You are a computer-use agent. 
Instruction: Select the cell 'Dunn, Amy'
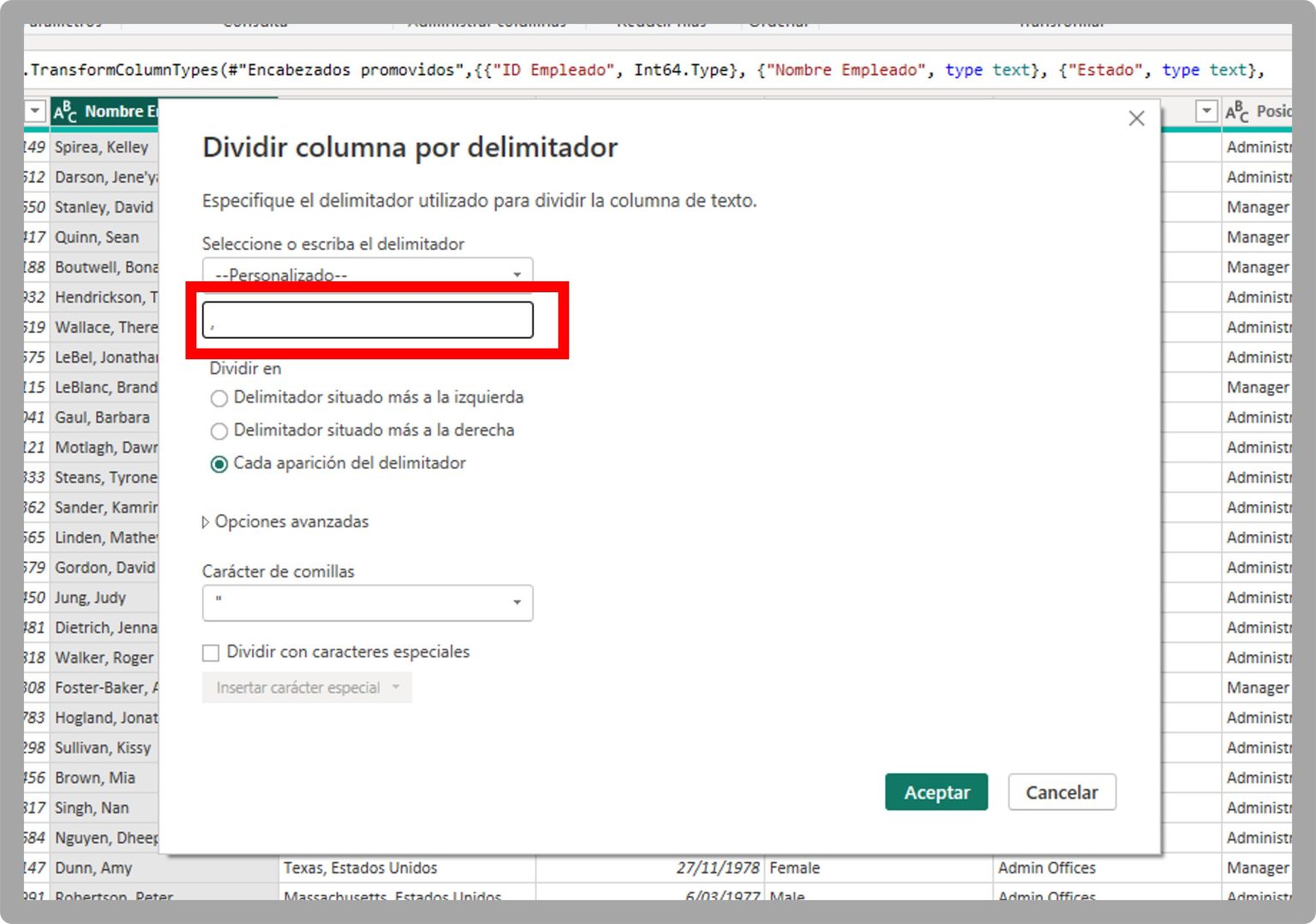pyautogui.click(x=164, y=868)
